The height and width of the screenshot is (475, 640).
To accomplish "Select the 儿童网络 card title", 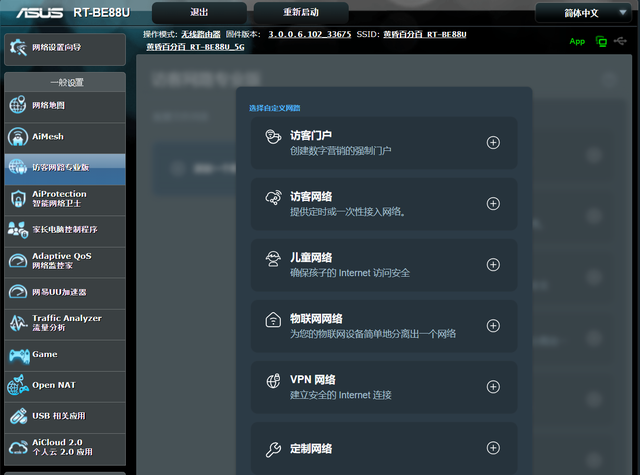I will coord(311,257).
